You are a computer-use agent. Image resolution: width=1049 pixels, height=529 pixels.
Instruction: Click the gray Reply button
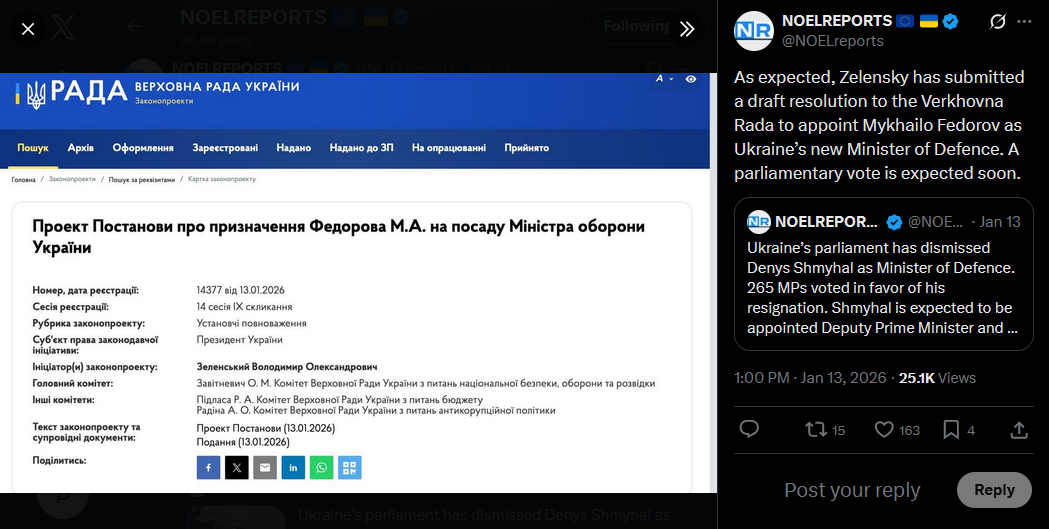point(994,490)
